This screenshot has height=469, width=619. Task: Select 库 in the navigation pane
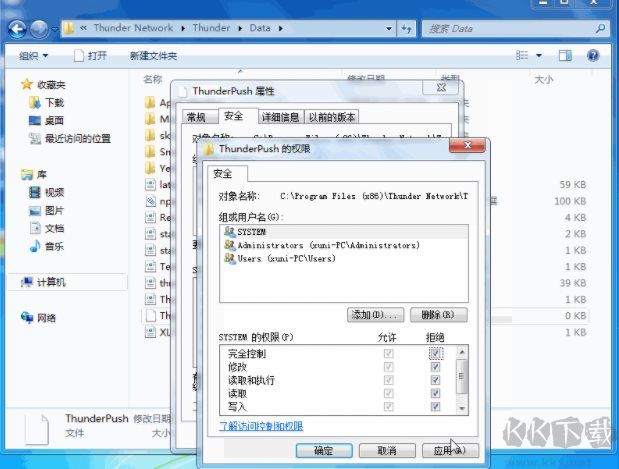[x=34, y=174]
